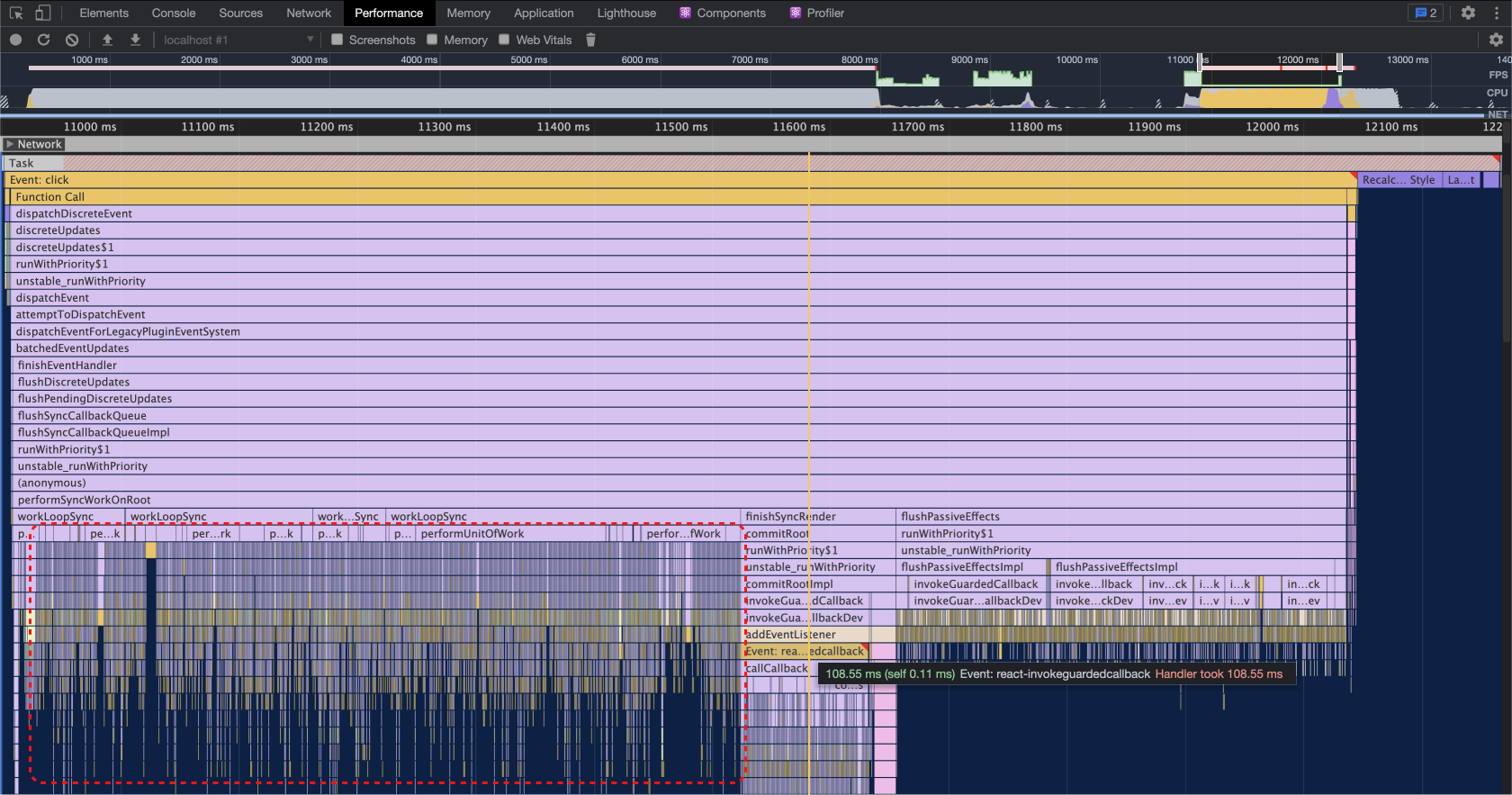Select the performUnitOfWork flame entry
Image resolution: width=1512 pixels, height=795 pixels.
click(x=512, y=534)
